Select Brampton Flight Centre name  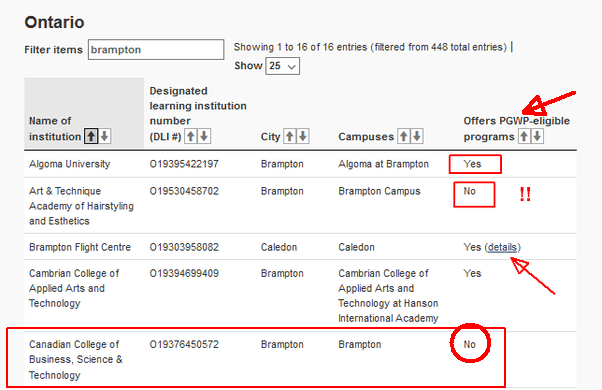(x=80, y=247)
